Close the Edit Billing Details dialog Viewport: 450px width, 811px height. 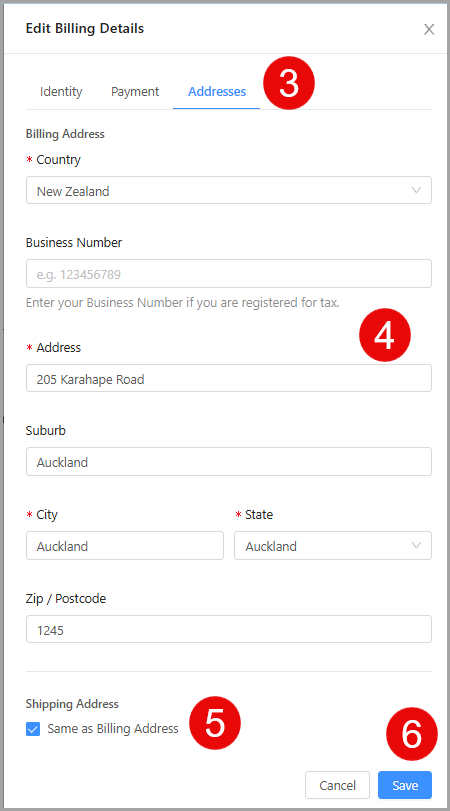click(x=429, y=29)
